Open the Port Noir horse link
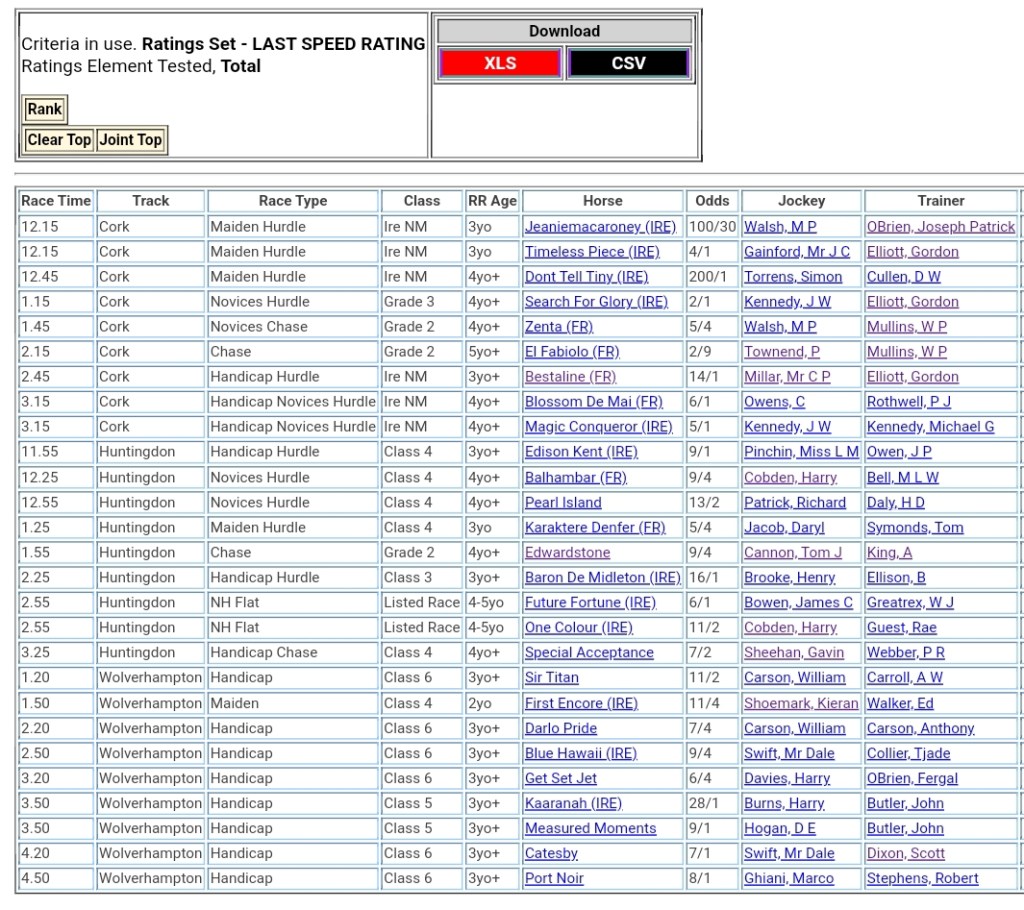 coord(554,878)
